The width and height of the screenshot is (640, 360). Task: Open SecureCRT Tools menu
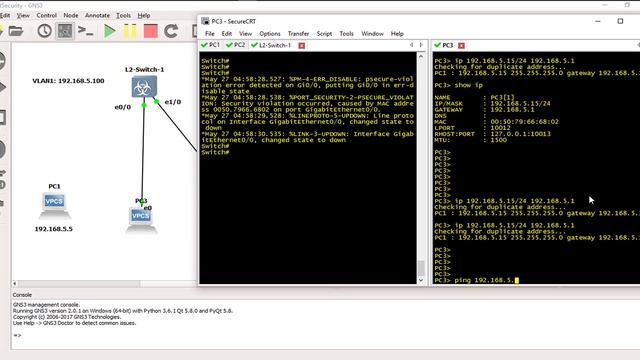tap(346, 33)
